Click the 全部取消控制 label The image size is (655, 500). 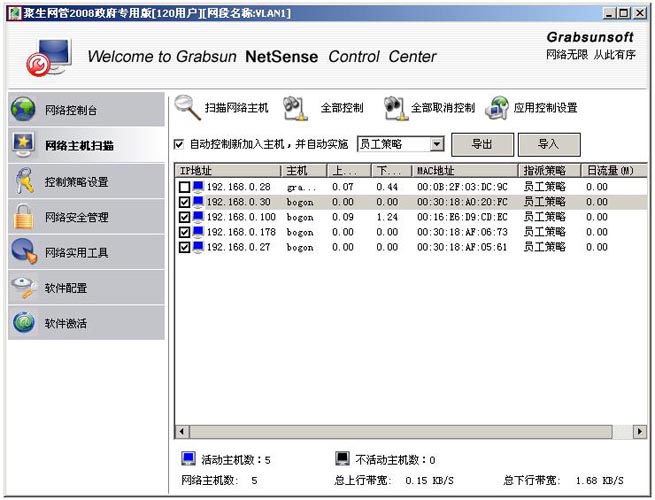443,108
